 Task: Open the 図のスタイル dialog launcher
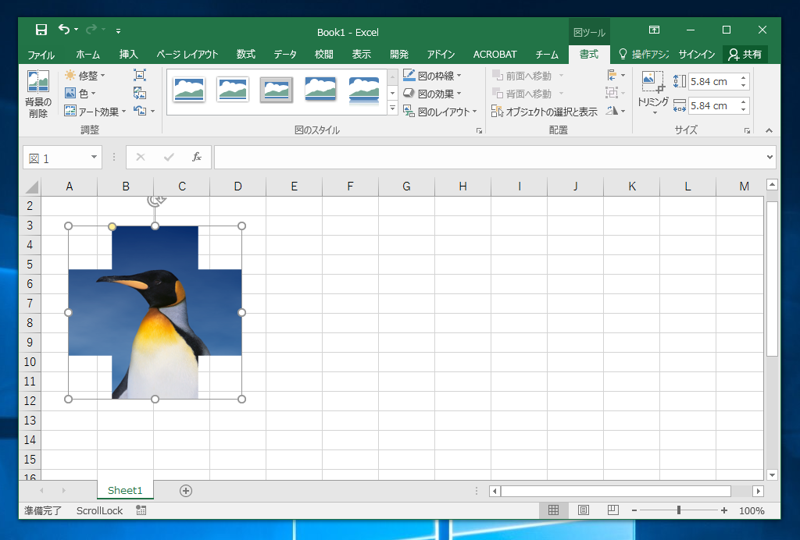[479, 131]
